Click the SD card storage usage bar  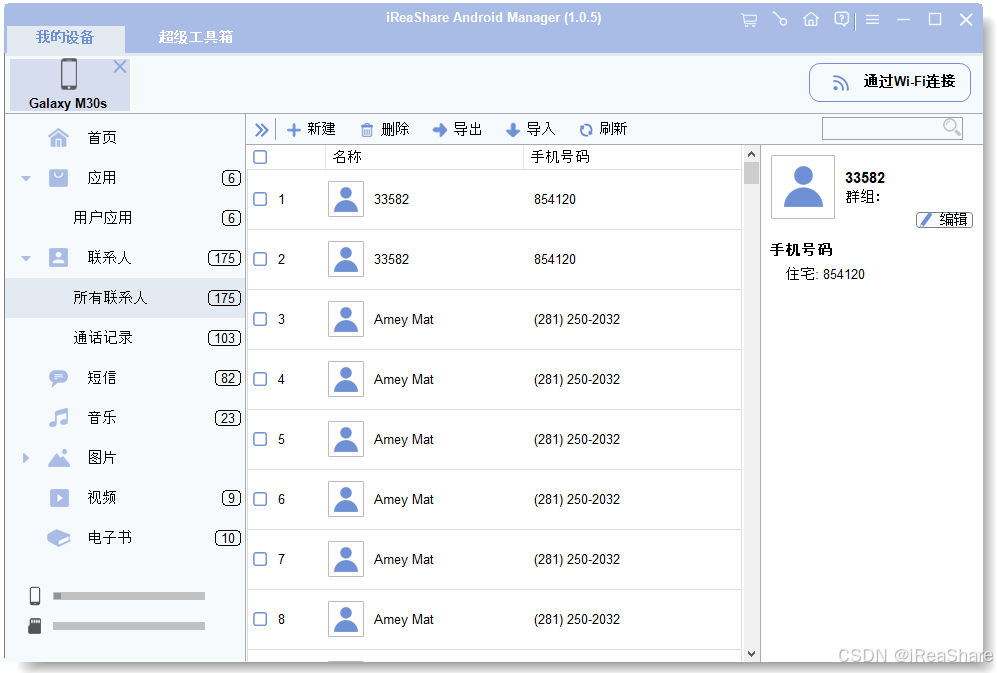tap(129, 626)
